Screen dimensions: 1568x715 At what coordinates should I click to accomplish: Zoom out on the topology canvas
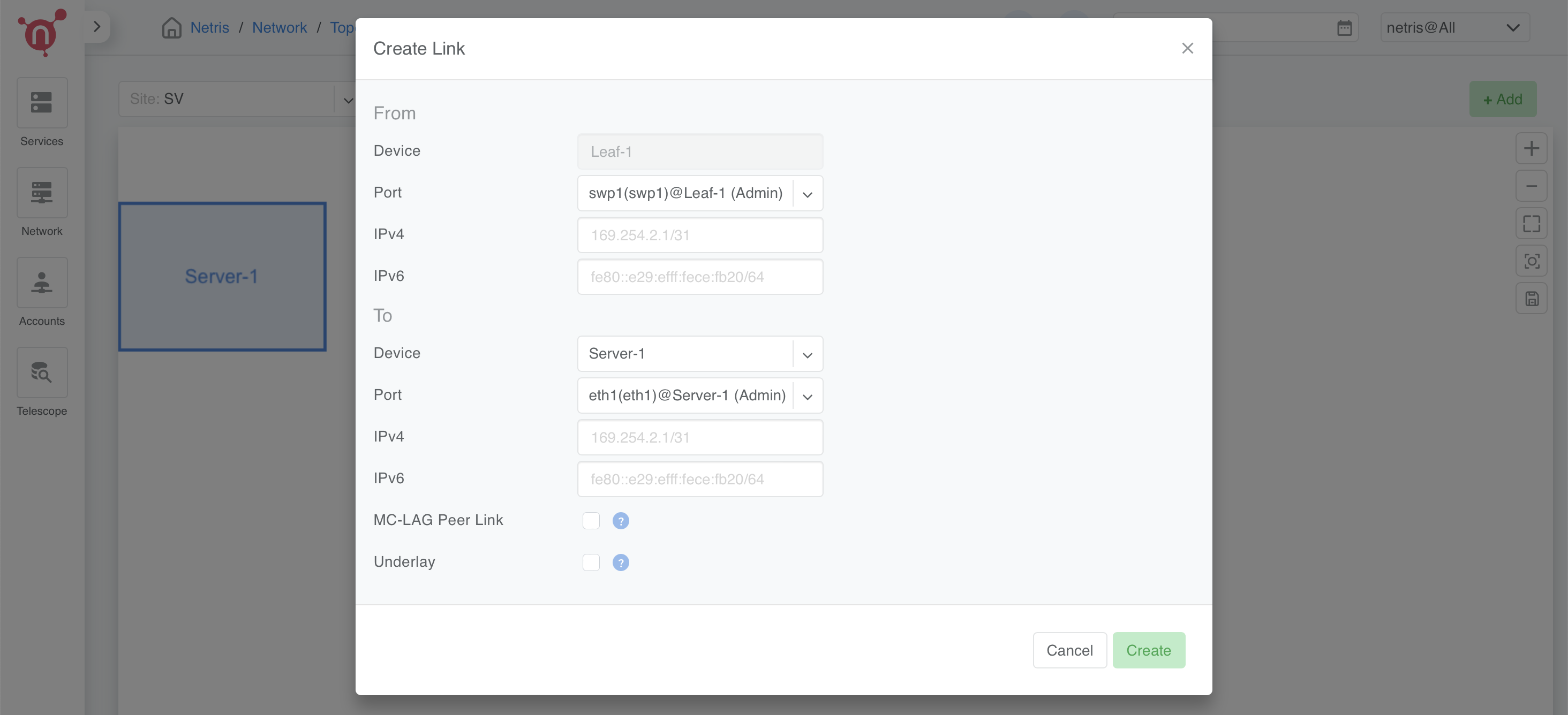pyautogui.click(x=1532, y=186)
